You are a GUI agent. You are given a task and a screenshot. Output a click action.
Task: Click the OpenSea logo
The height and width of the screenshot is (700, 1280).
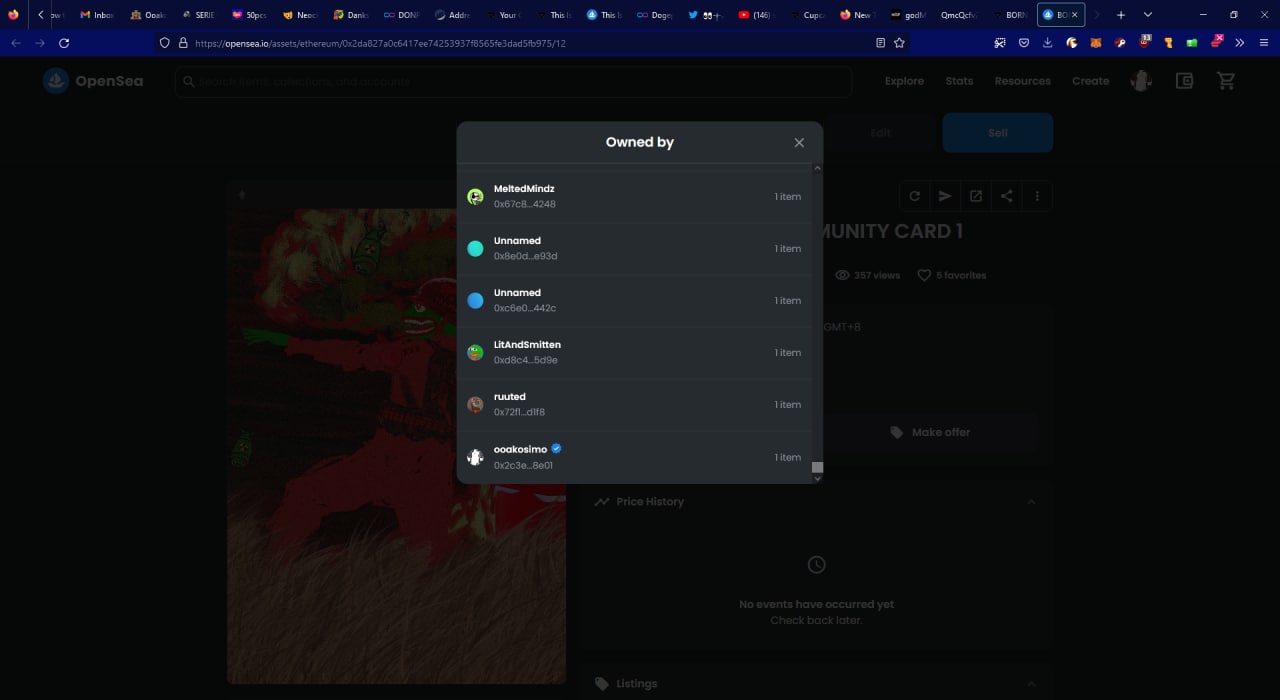pos(93,81)
